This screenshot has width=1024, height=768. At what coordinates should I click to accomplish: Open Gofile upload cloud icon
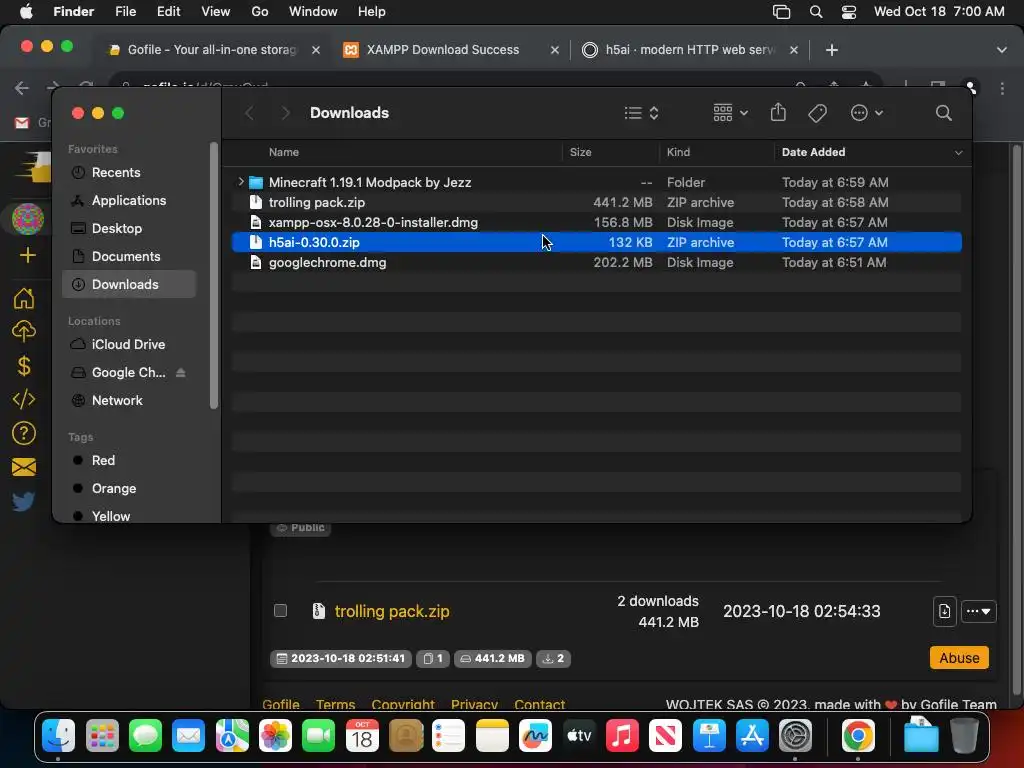pos(24,332)
